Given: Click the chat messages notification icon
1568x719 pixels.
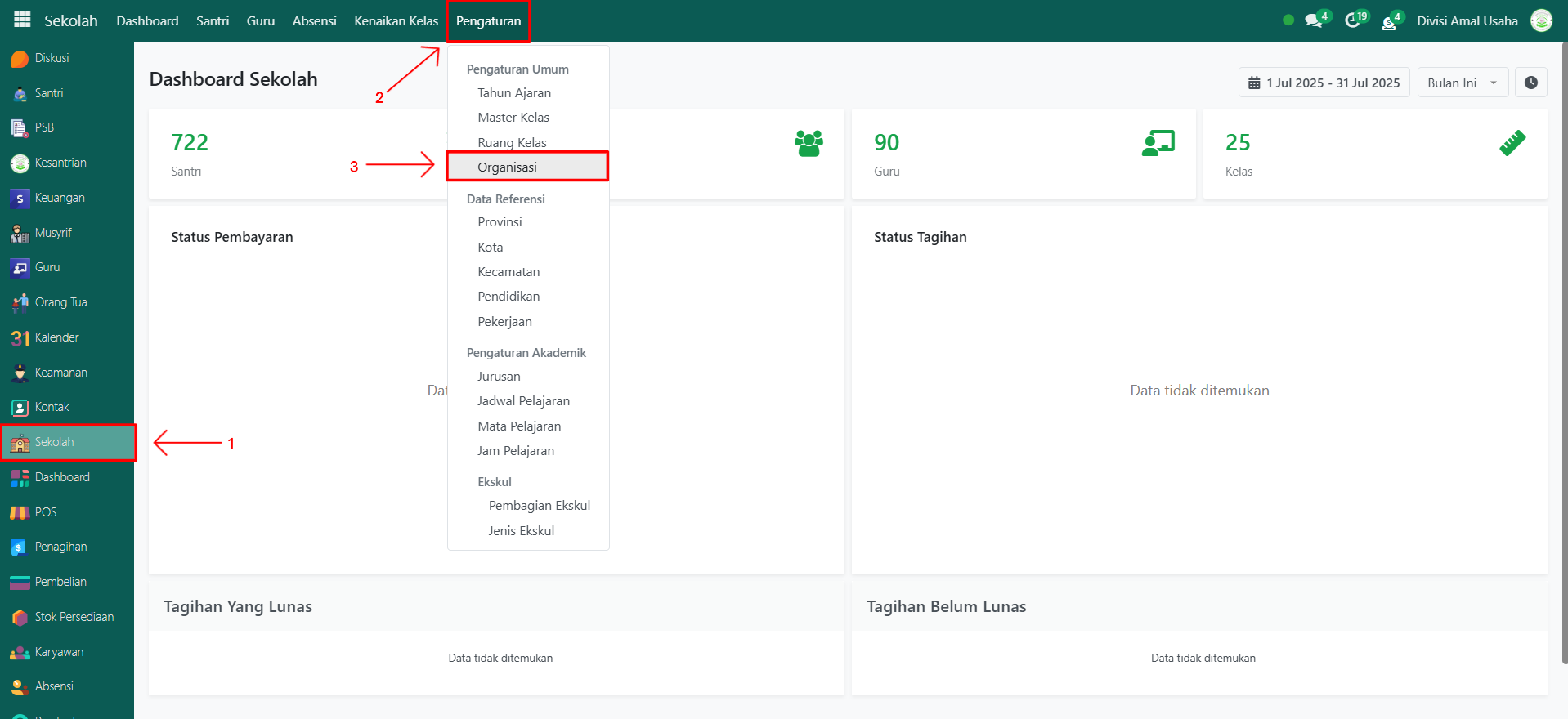Looking at the screenshot, I should [x=1314, y=21].
